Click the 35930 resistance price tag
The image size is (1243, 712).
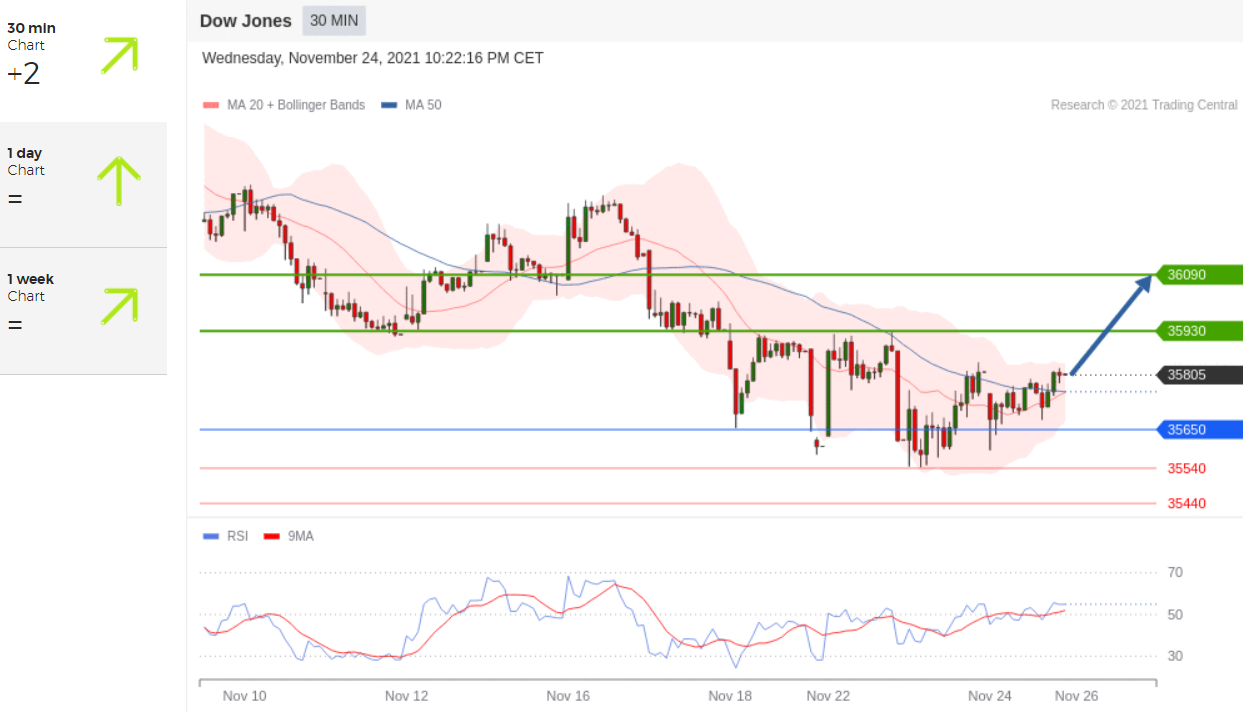tap(1199, 330)
